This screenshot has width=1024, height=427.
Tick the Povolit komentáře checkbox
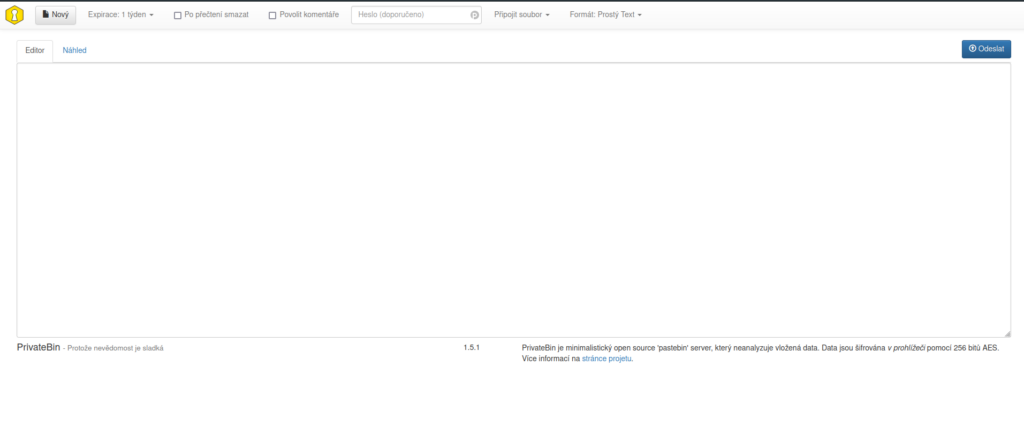pyautogui.click(x=272, y=16)
